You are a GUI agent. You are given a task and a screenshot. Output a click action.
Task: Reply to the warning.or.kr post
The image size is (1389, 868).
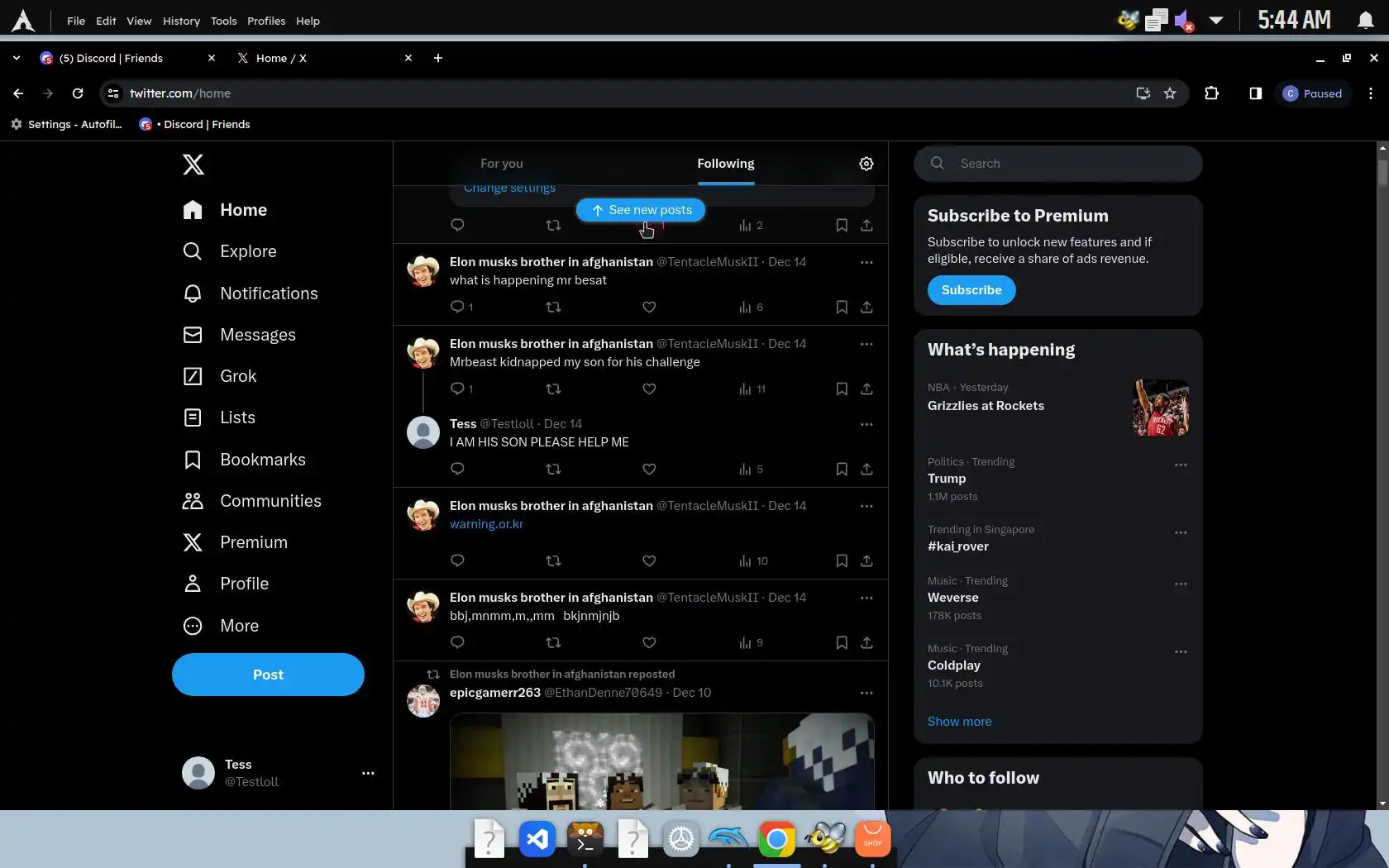pos(457,560)
